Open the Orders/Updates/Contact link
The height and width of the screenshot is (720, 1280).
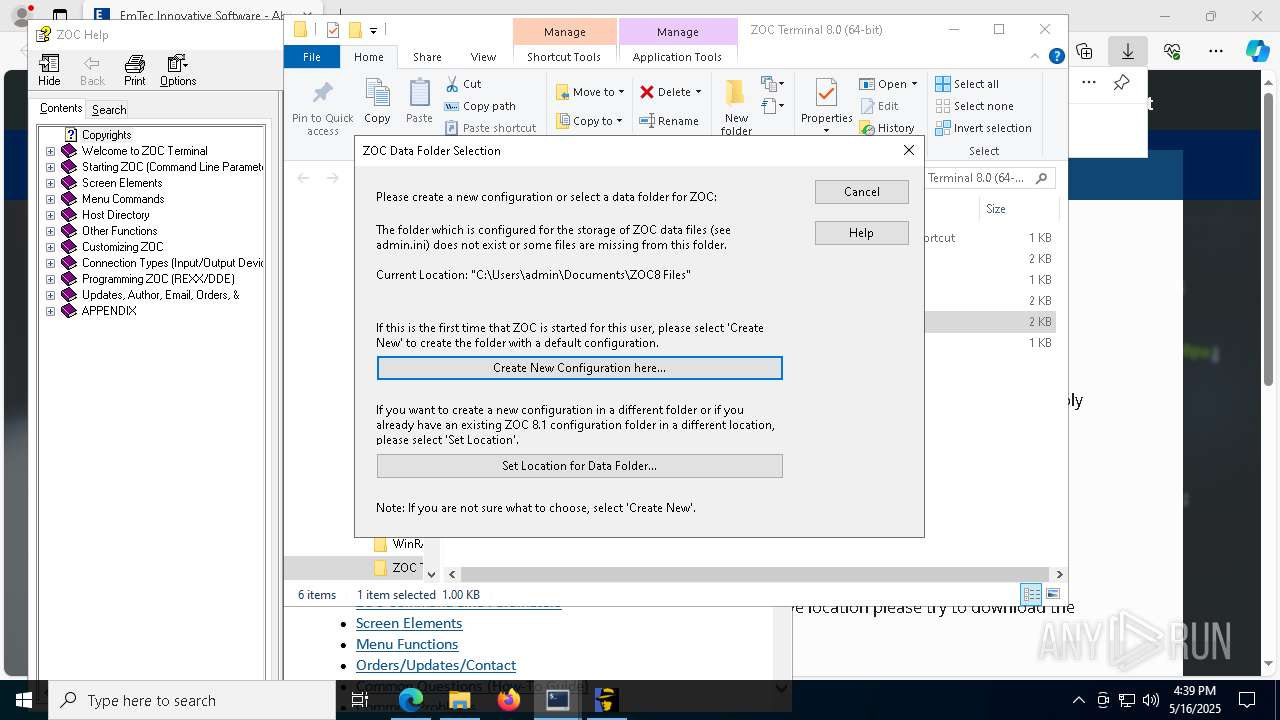[436, 665]
